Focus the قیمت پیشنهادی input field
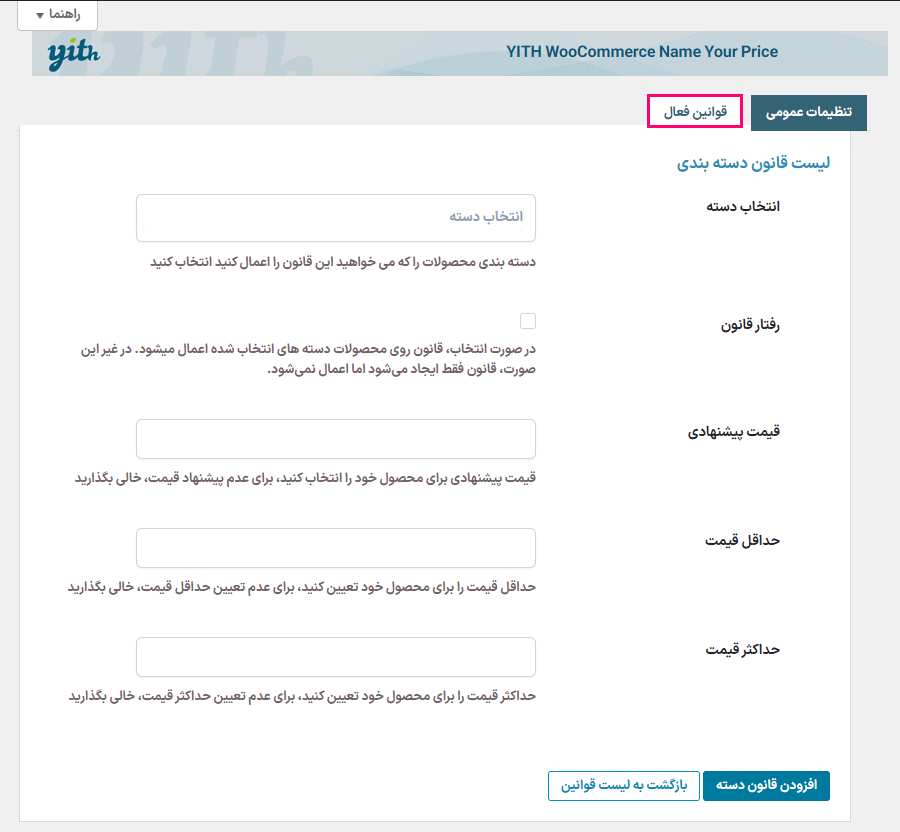The width and height of the screenshot is (900, 832). [336, 439]
